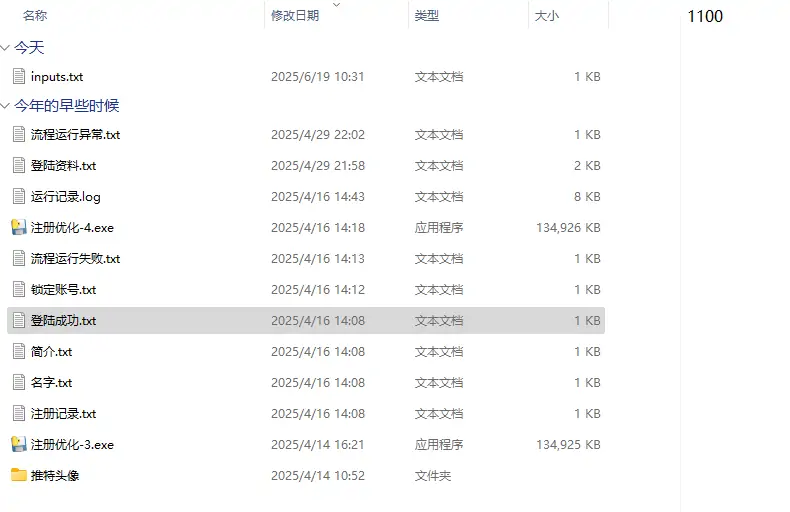Click the 名字.txt document icon
Viewport: 790px width, 512px height.
(x=19, y=382)
